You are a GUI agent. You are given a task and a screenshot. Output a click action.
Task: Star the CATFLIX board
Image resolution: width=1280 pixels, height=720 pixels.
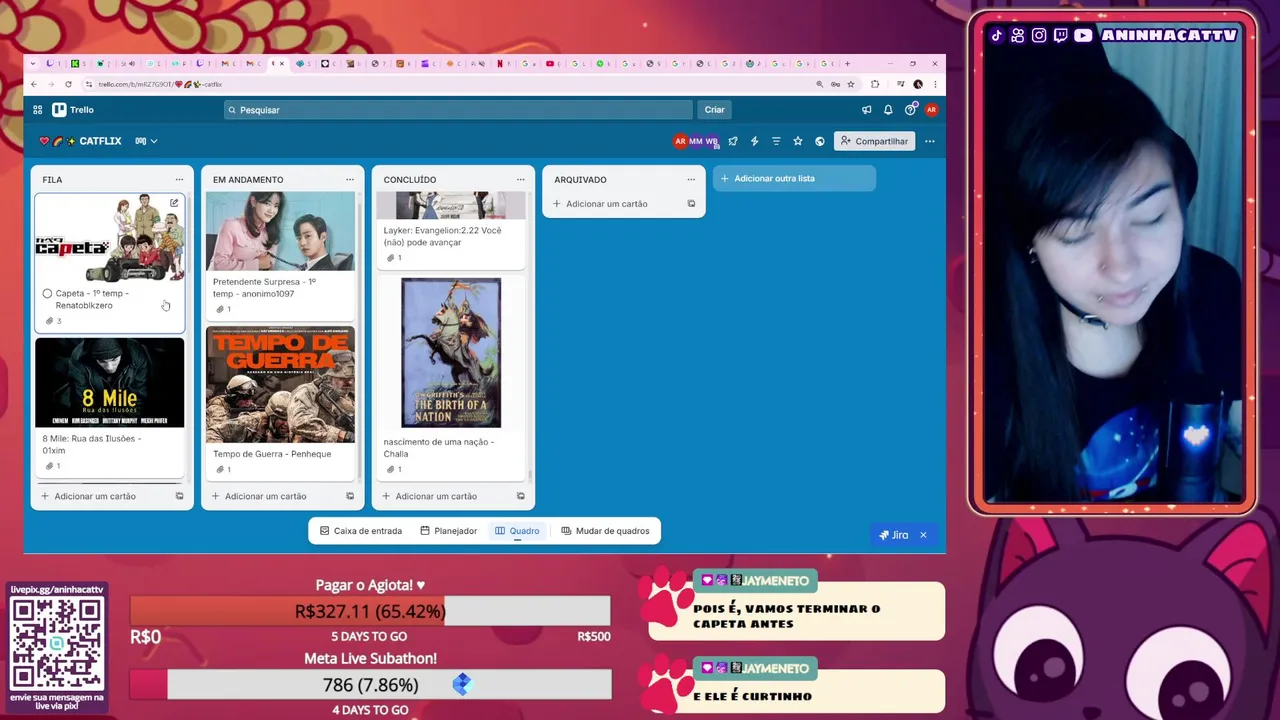coord(798,141)
